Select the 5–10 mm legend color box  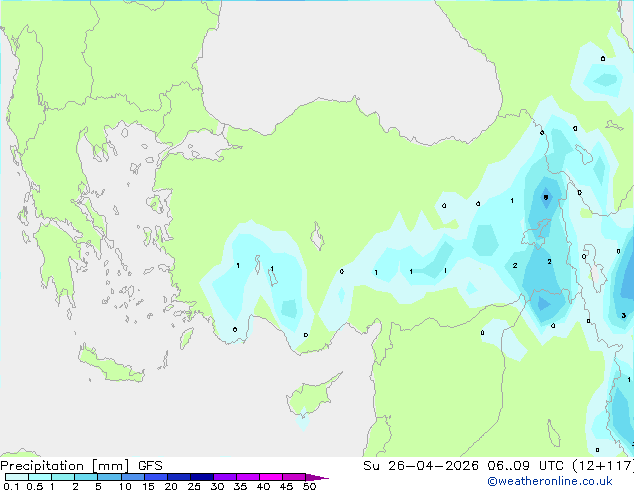point(109,477)
